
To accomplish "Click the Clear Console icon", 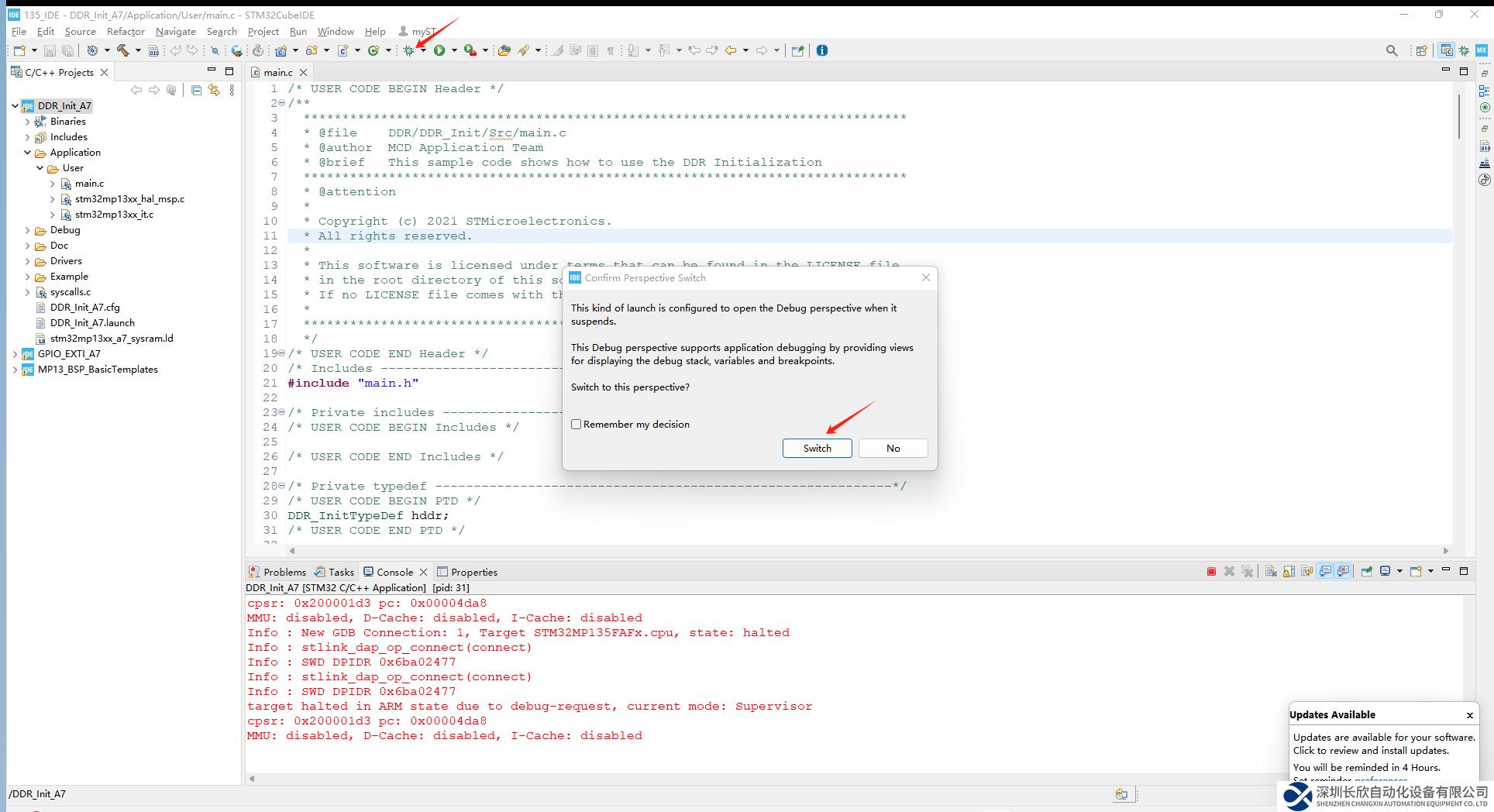I will (x=1271, y=572).
